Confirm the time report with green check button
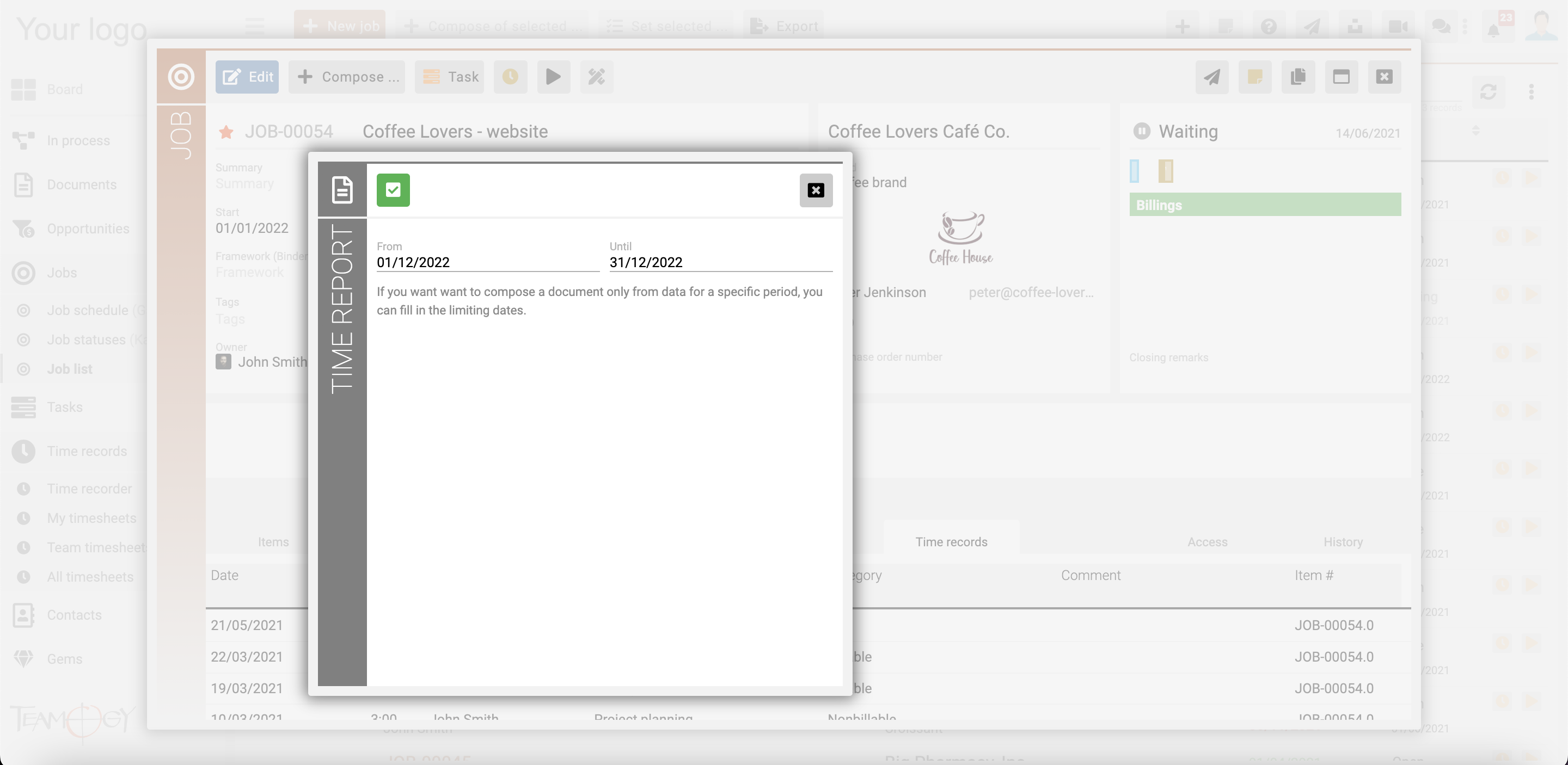 (393, 190)
